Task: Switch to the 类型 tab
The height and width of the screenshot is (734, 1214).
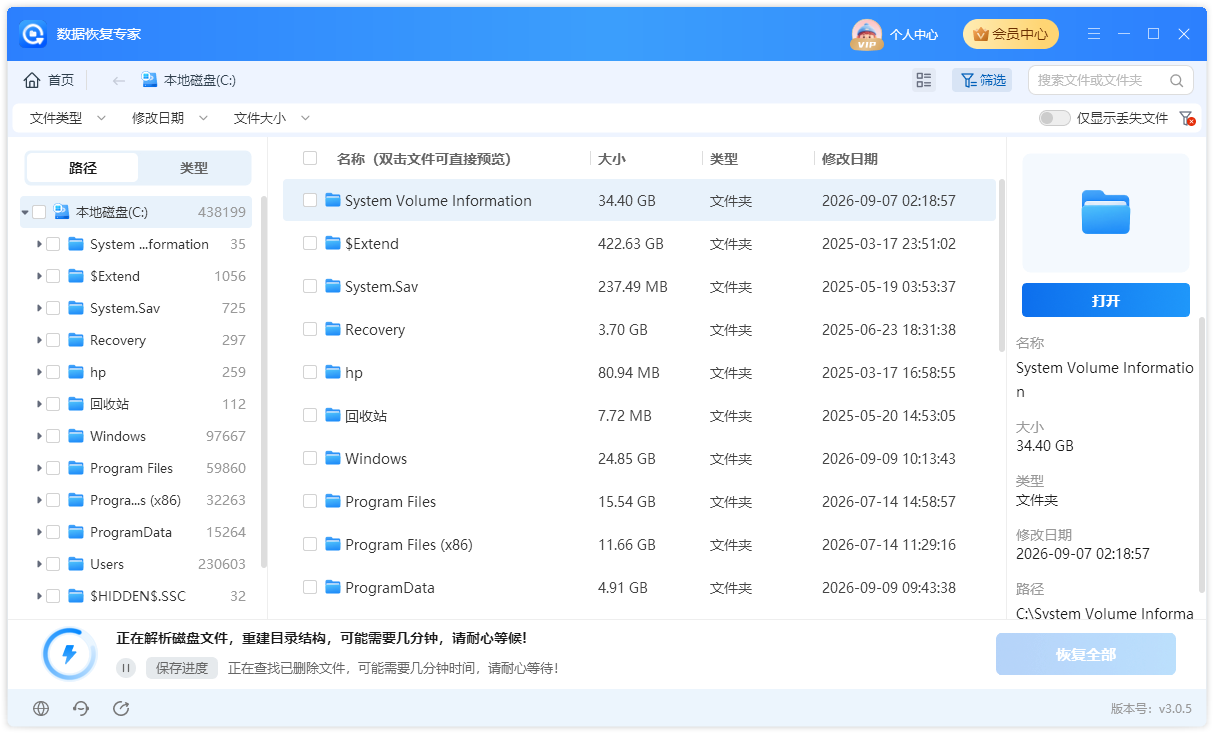Action: (194, 168)
